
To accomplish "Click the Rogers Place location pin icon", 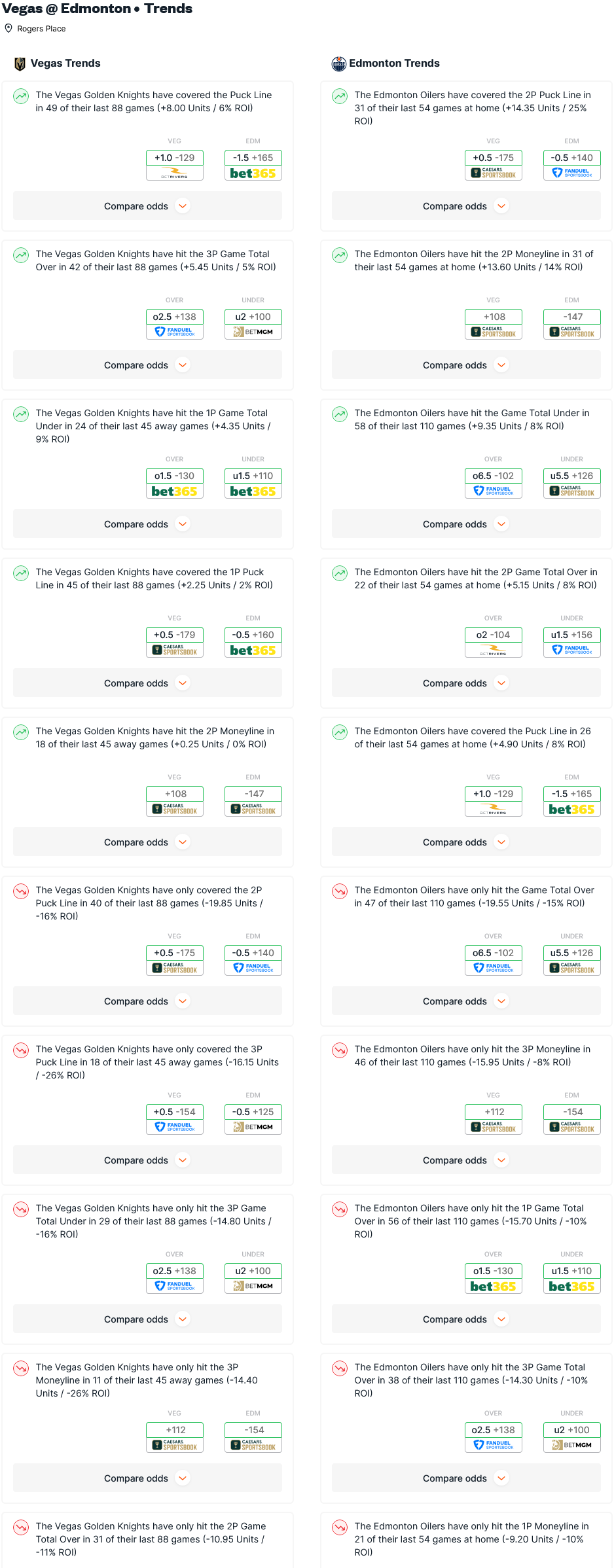I will (9, 29).
